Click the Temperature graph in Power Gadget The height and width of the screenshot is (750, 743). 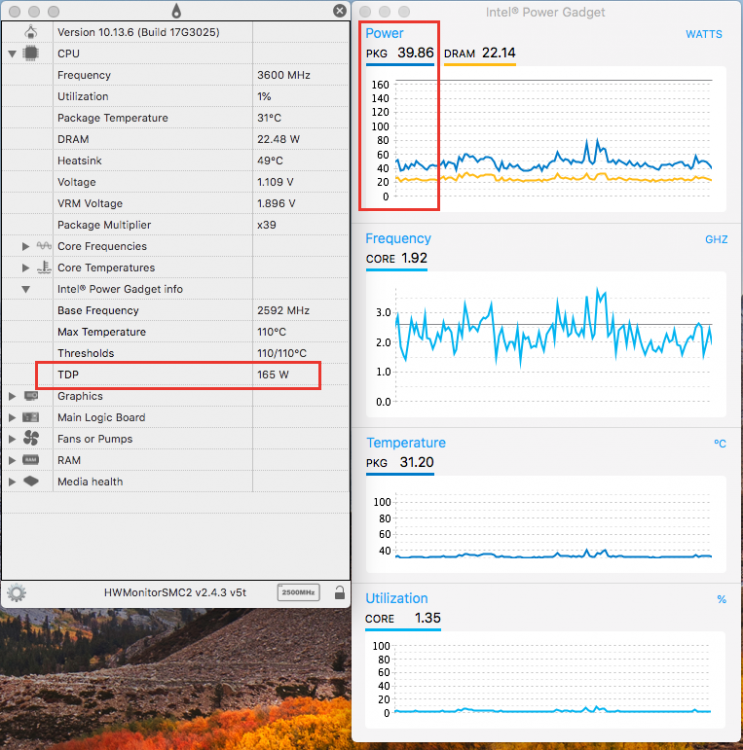point(546,524)
